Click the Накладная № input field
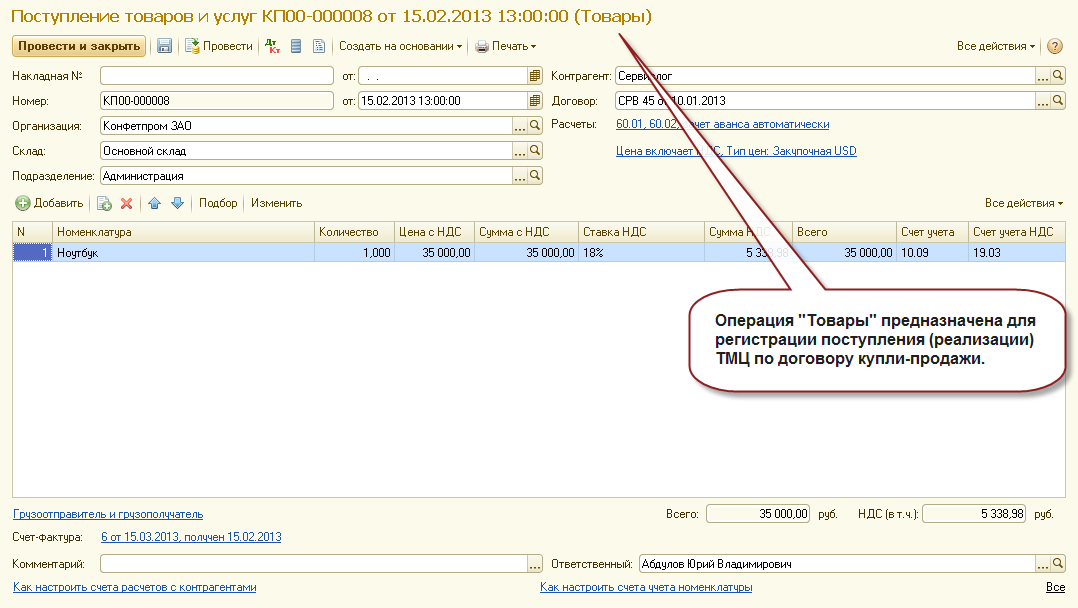Image resolution: width=1078 pixels, height=608 pixels. click(x=217, y=76)
